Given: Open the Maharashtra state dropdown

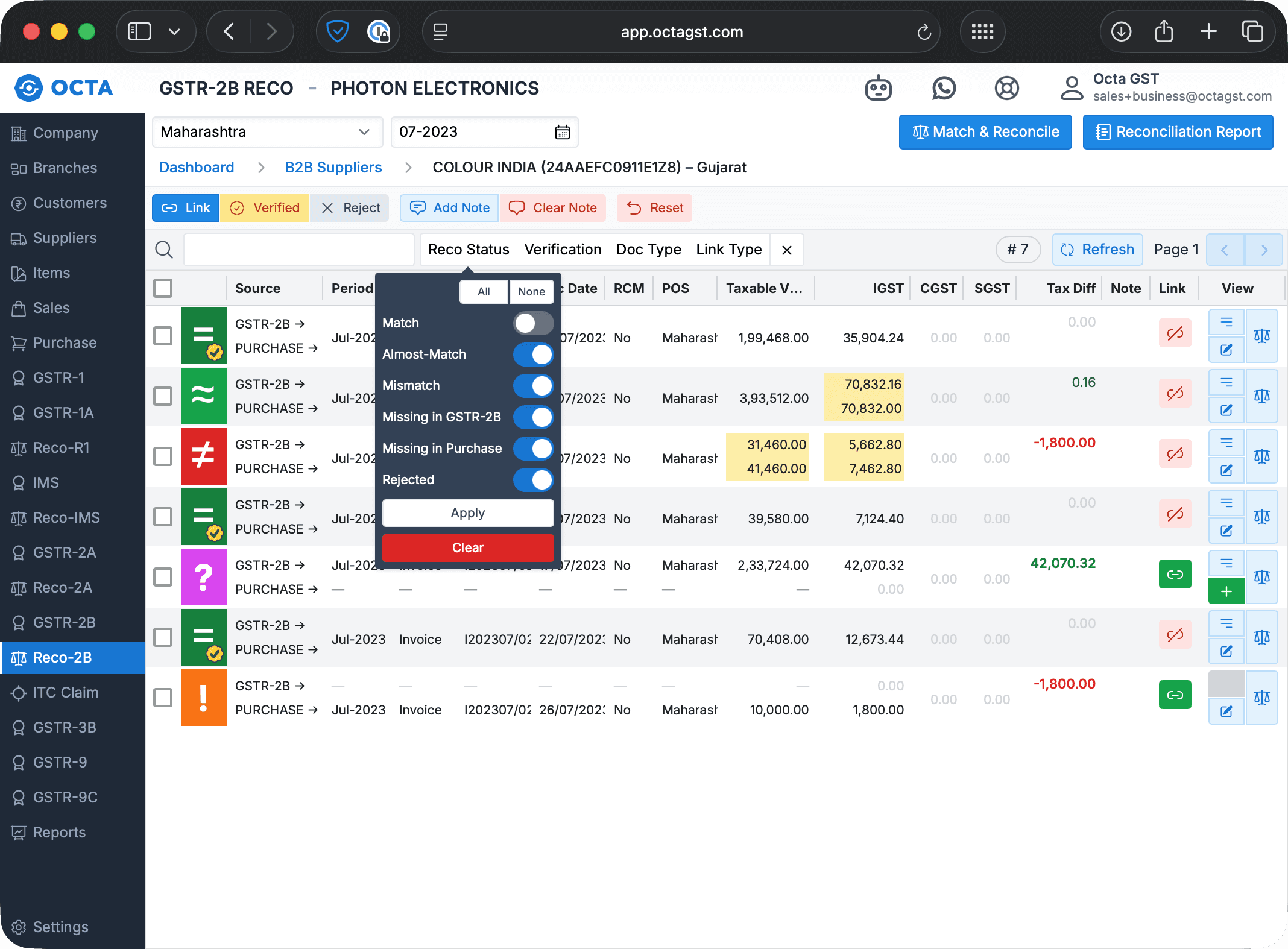Looking at the screenshot, I should (267, 132).
